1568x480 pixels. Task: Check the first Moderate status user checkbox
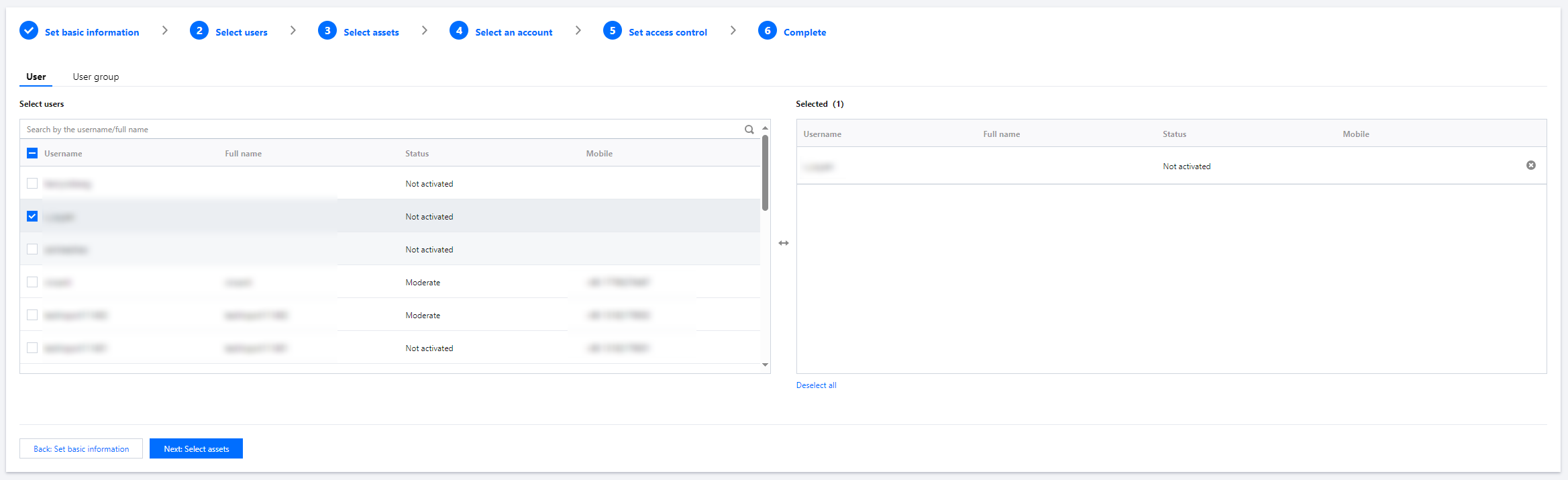(x=32, y=282)
